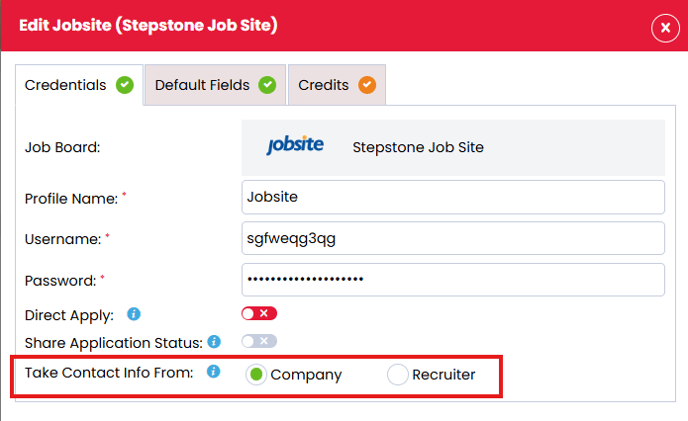Enable the Share Application Status switch

click(x=259, y=342)
